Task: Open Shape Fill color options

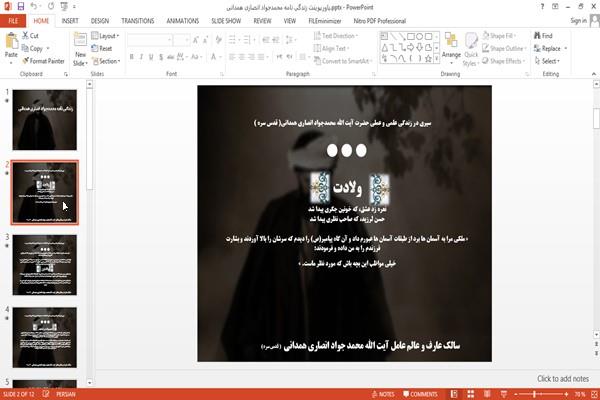Action: [499, 36]
